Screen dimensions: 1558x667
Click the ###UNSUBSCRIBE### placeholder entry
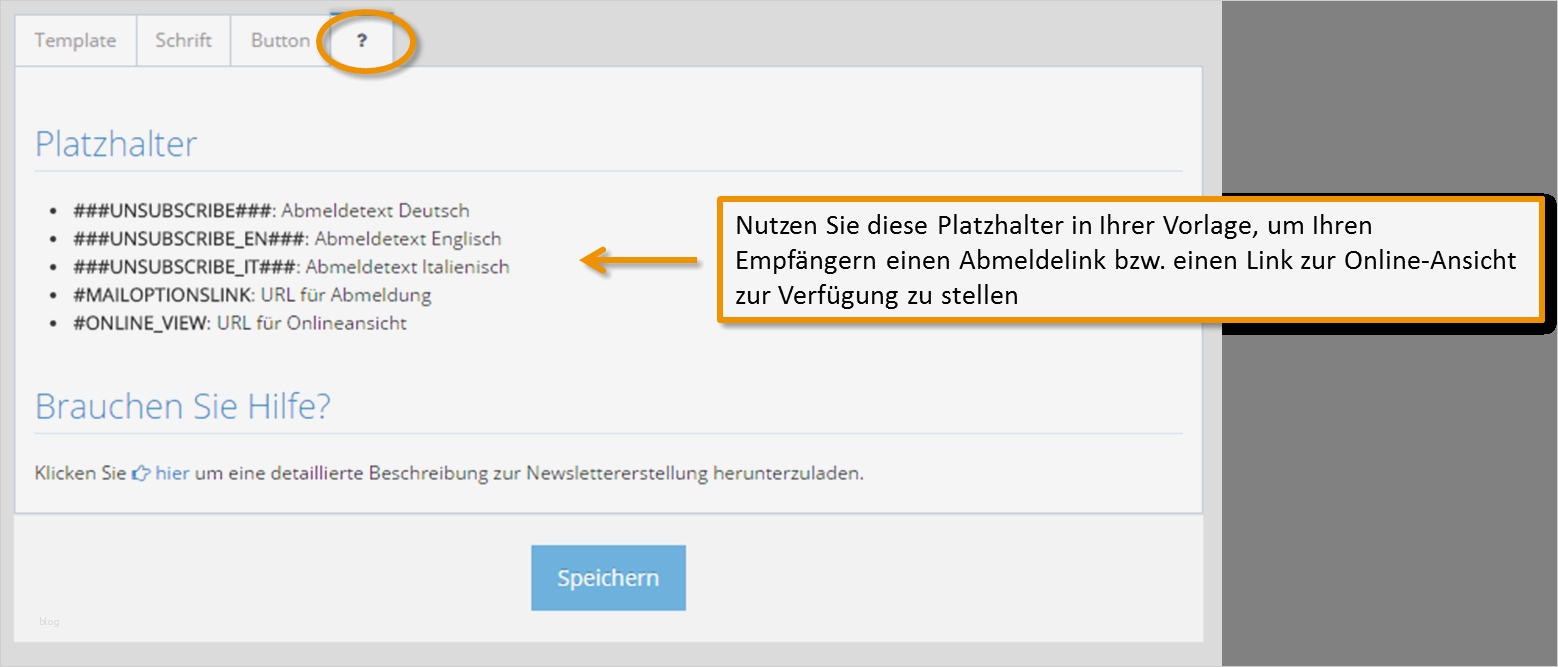tap(170, 210)
